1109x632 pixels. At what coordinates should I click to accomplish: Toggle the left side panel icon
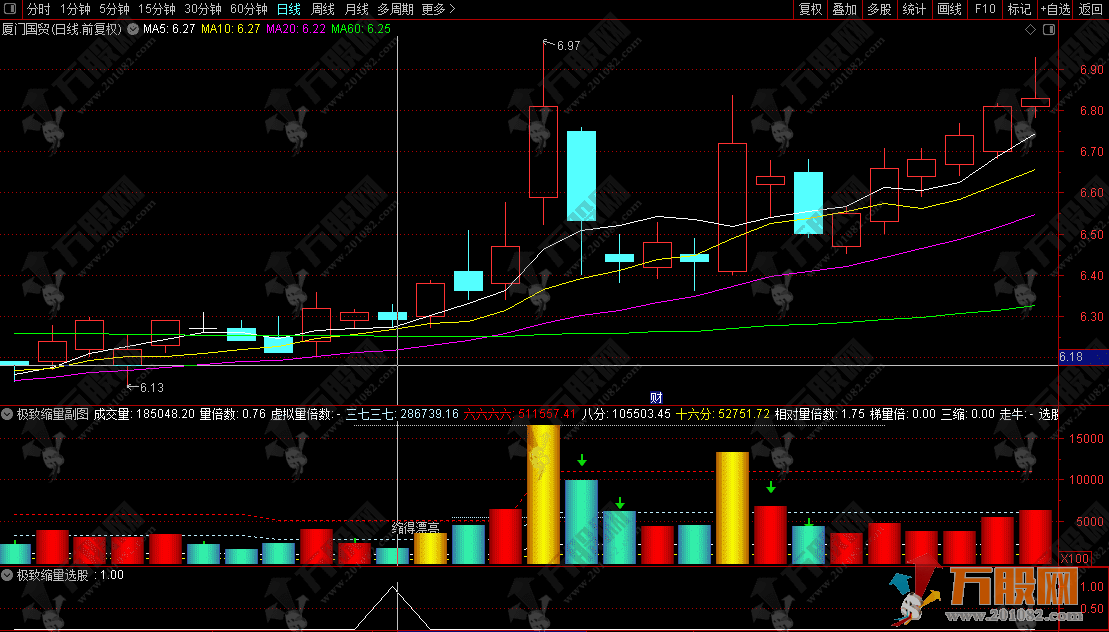[12, 9]
